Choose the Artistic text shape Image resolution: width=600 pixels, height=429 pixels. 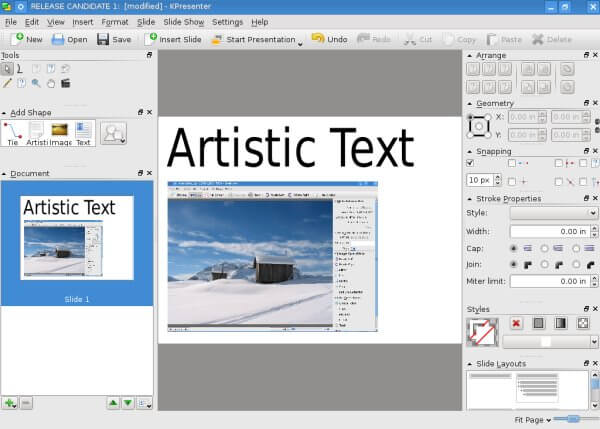coord(36,133)
